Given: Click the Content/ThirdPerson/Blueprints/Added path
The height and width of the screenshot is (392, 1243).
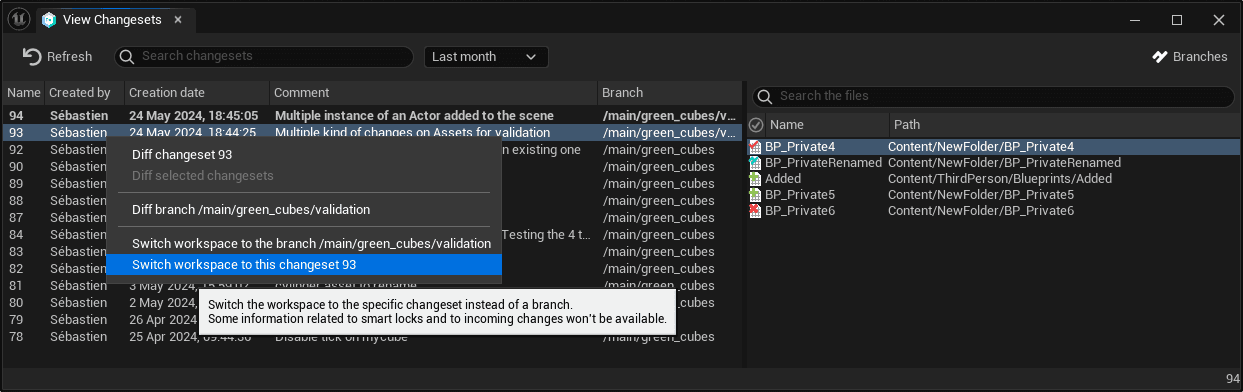Looking at the screenshot, I should click(x=1000, y=179).
